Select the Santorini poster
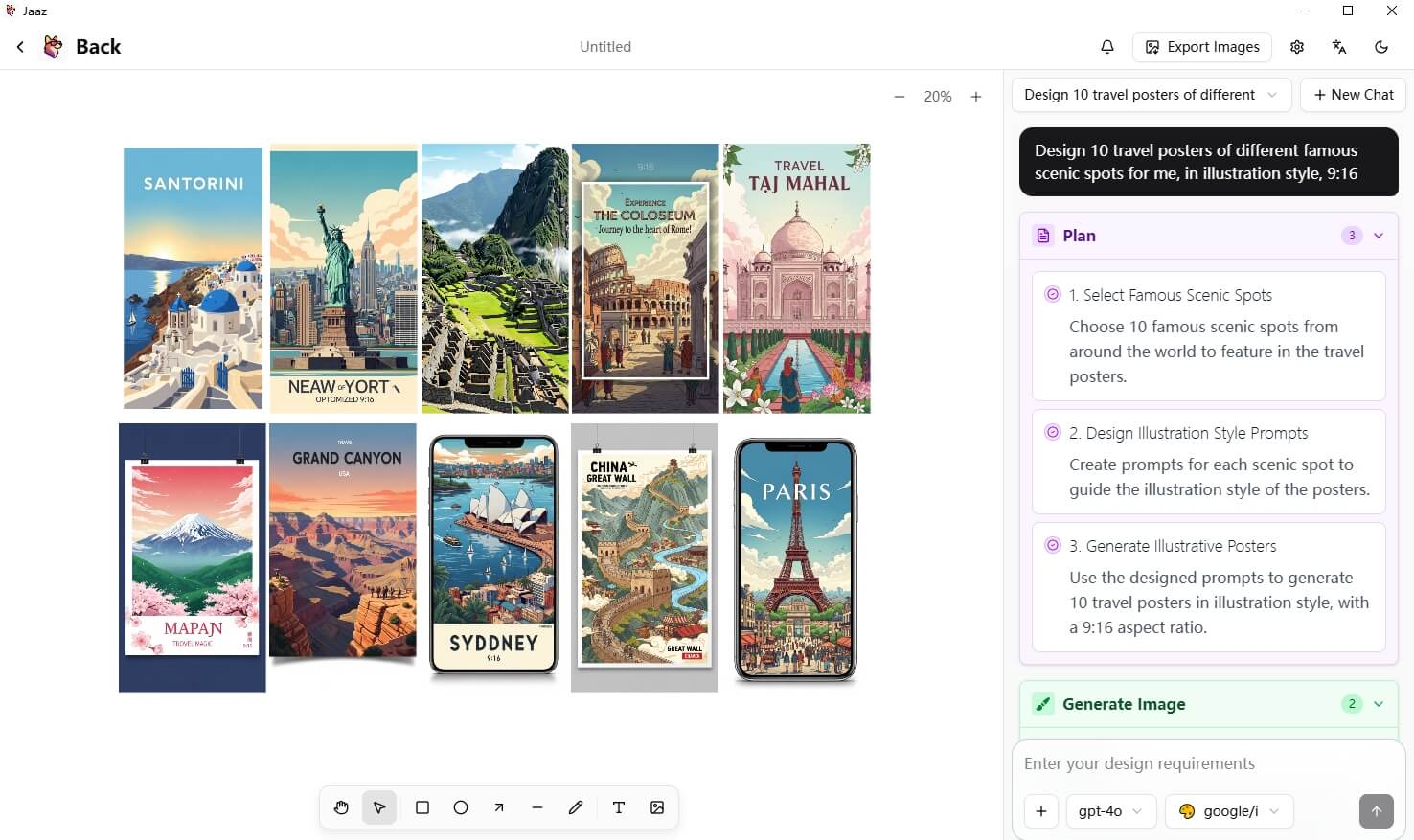This screenshot has height=840, width=1414. [193, 278]
